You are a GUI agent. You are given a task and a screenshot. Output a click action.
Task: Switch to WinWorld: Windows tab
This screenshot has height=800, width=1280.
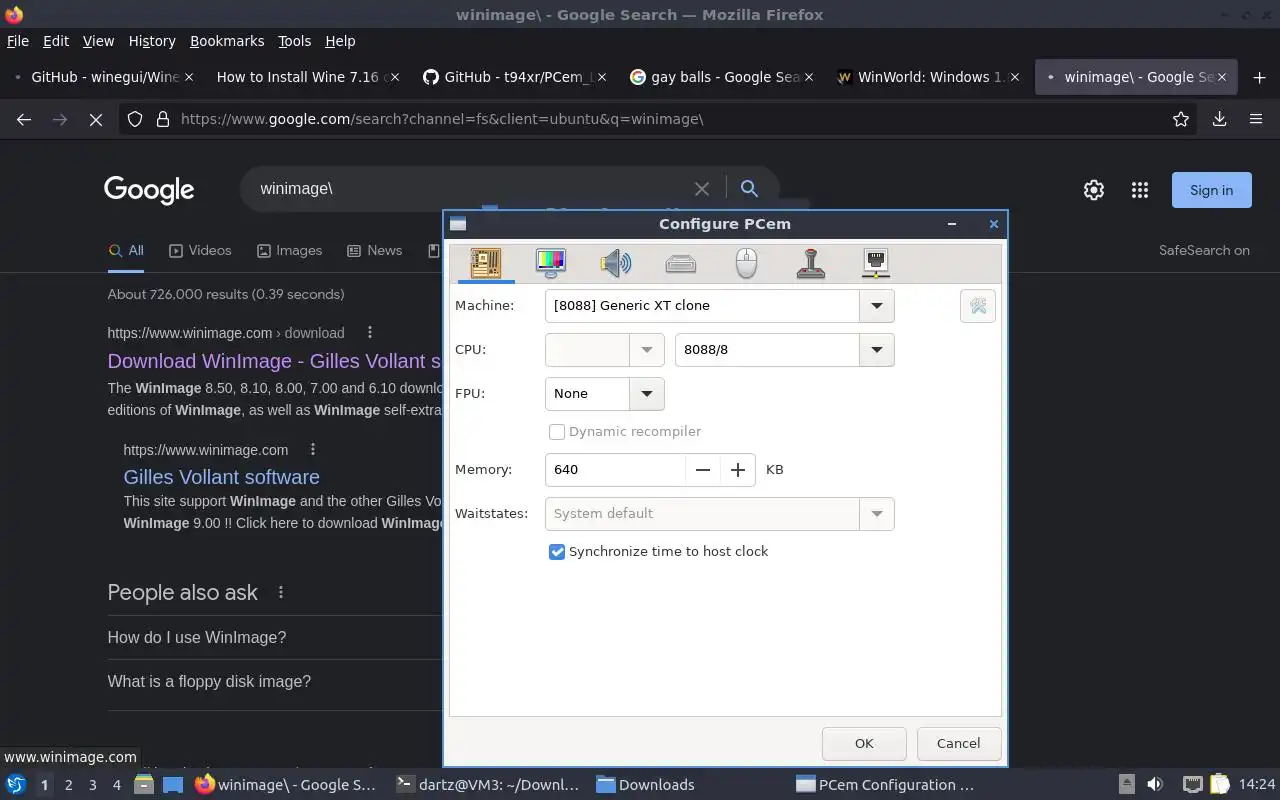coord(926,77)
